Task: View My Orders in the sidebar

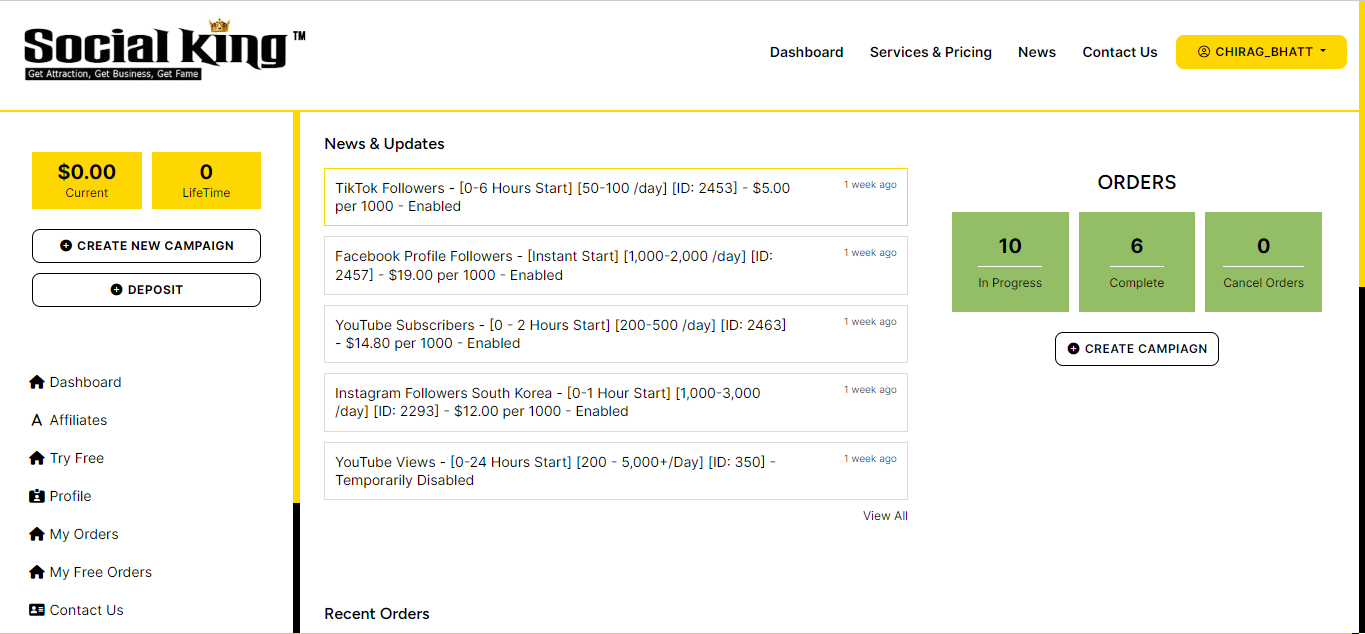Action: 74,534
